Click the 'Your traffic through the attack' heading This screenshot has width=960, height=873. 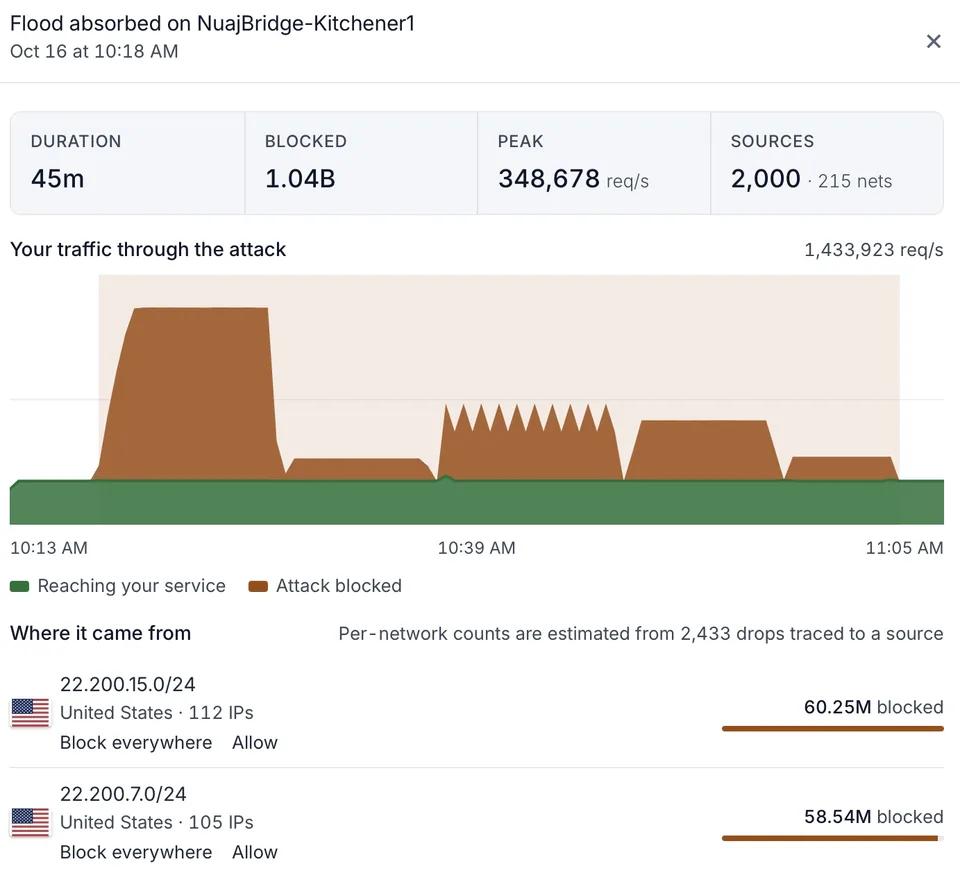tap(148, 249)
